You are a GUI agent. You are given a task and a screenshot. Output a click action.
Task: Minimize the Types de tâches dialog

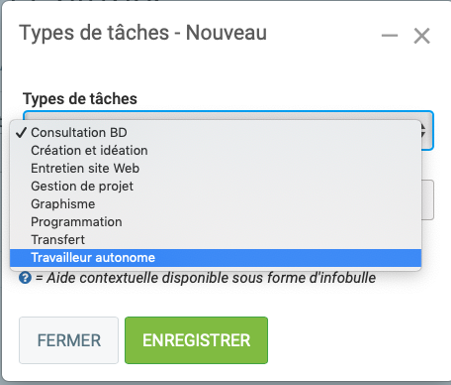[x=389, y=35]
